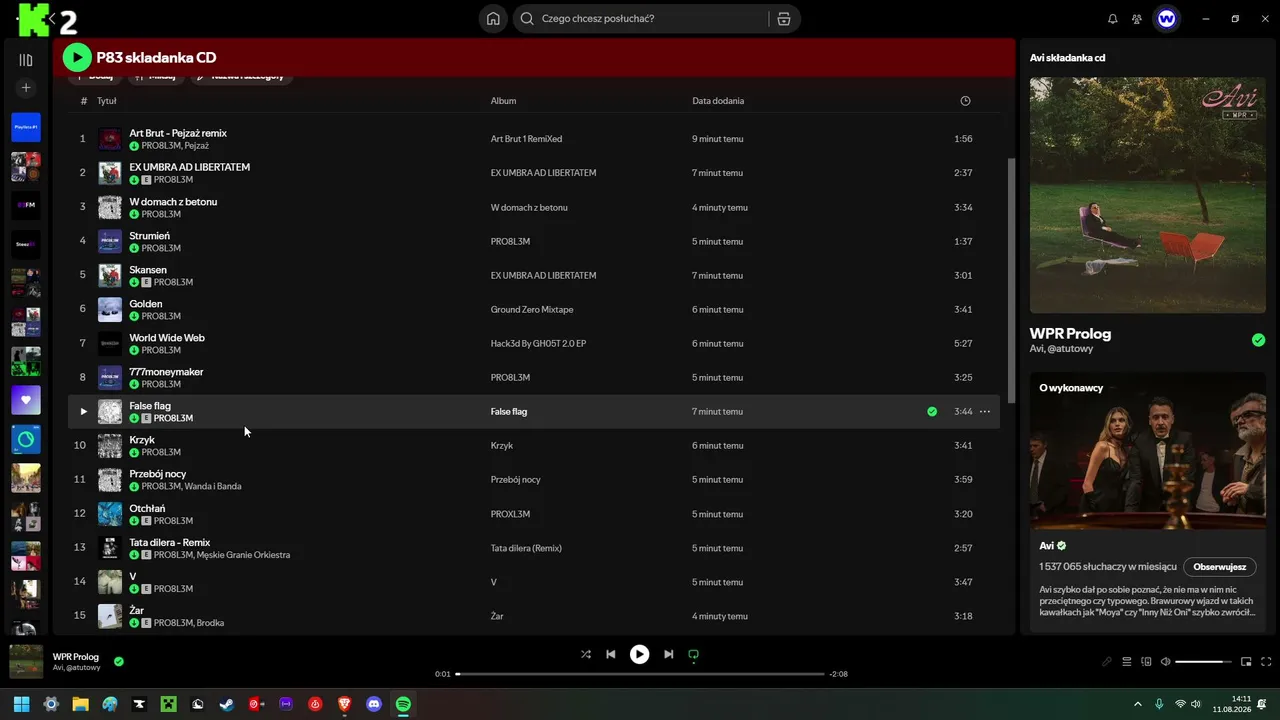Switch to full screen player view
This screenshot has width=1280, height=720.
[1266, 662]
